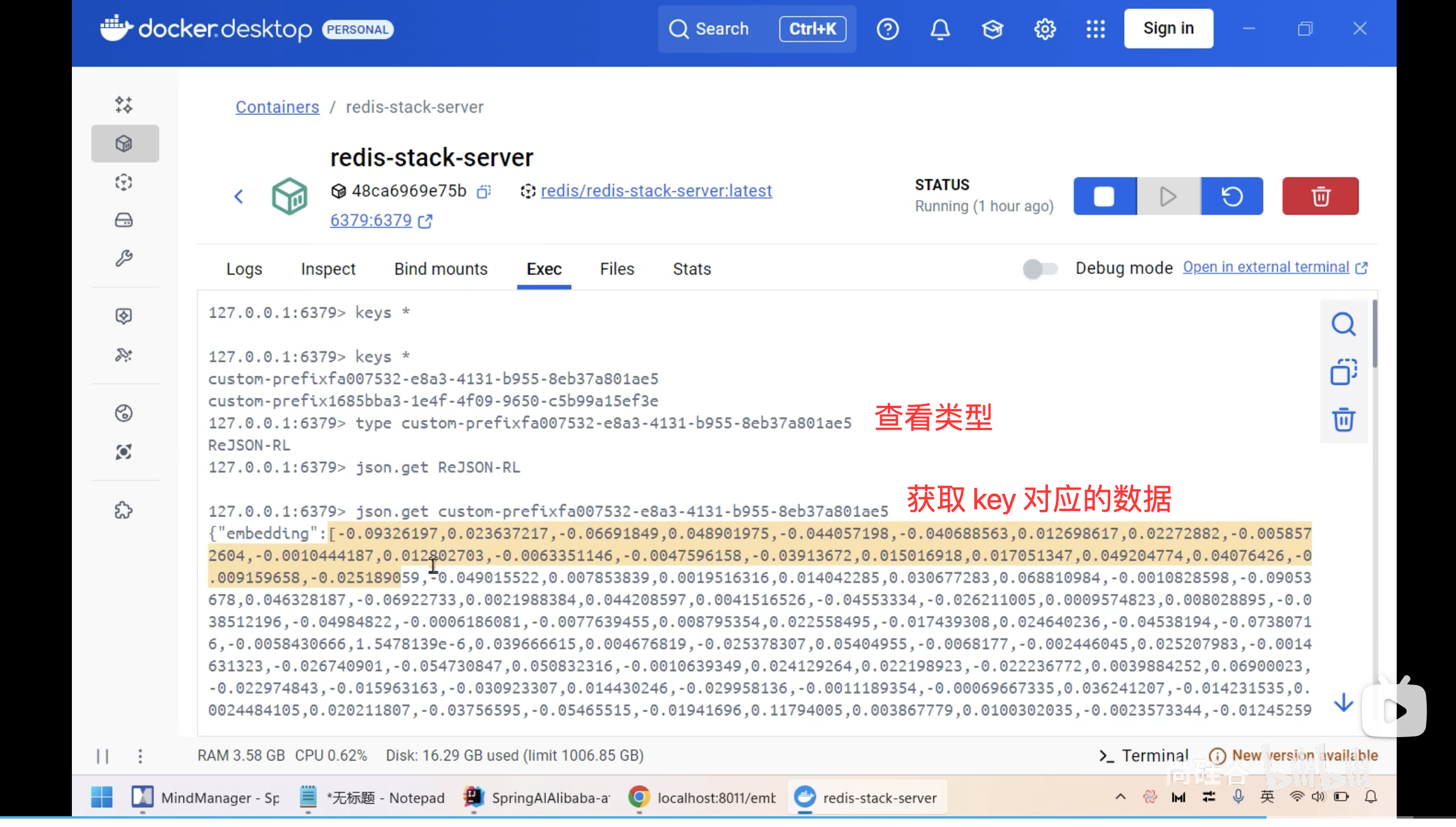
Task: Open the redis/redis-stack-server:latest image link
Action: pyautogui.click(x=656, y=191)
